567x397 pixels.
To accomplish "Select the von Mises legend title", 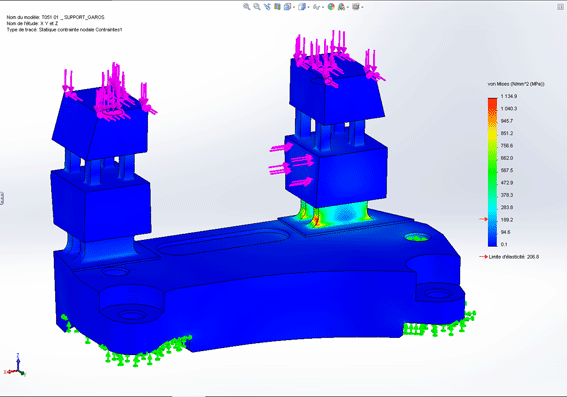I will [x=516, y=84].
